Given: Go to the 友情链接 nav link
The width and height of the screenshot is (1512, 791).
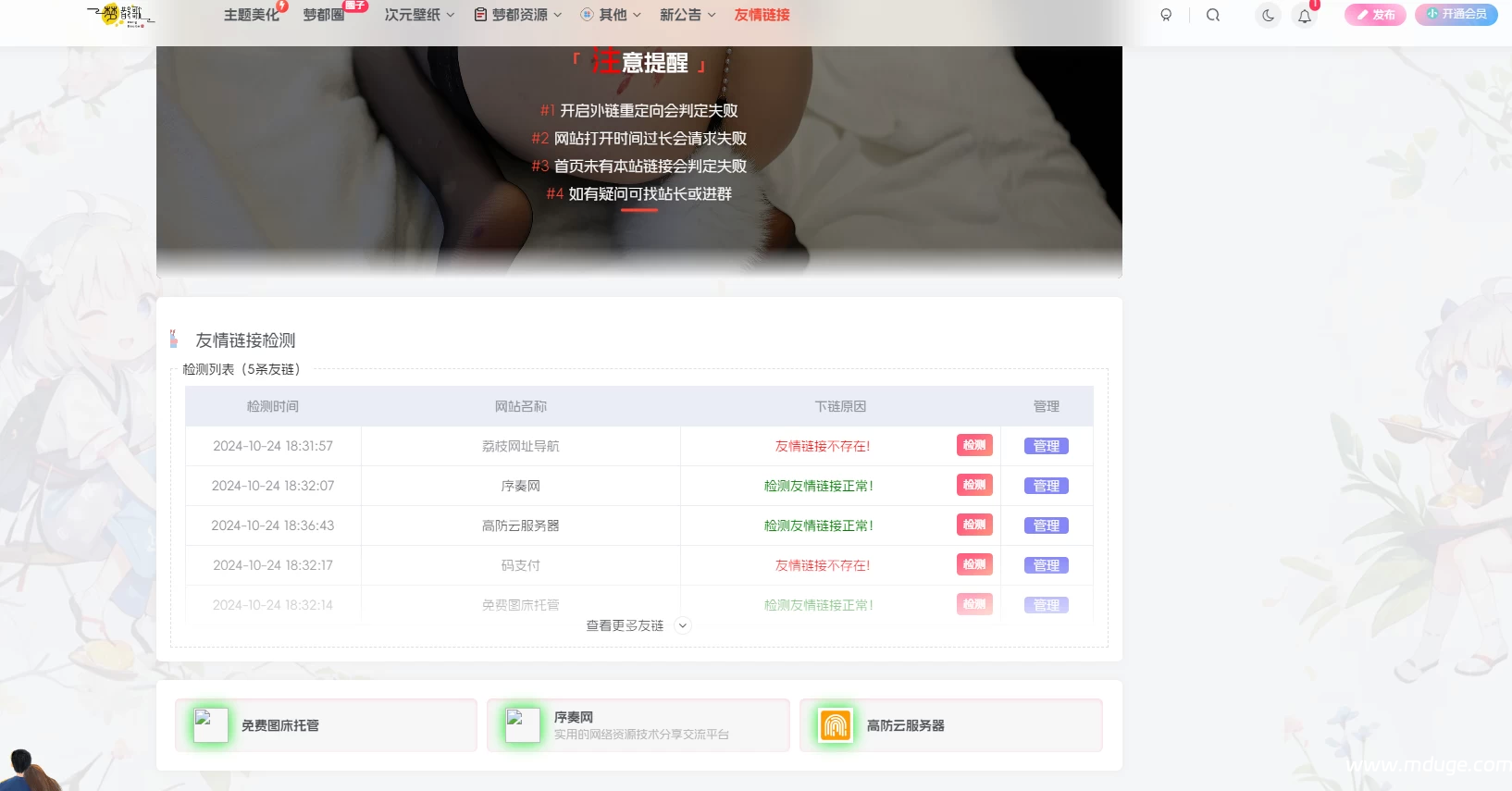Looking at the screenshot, I should coord(762,15).
